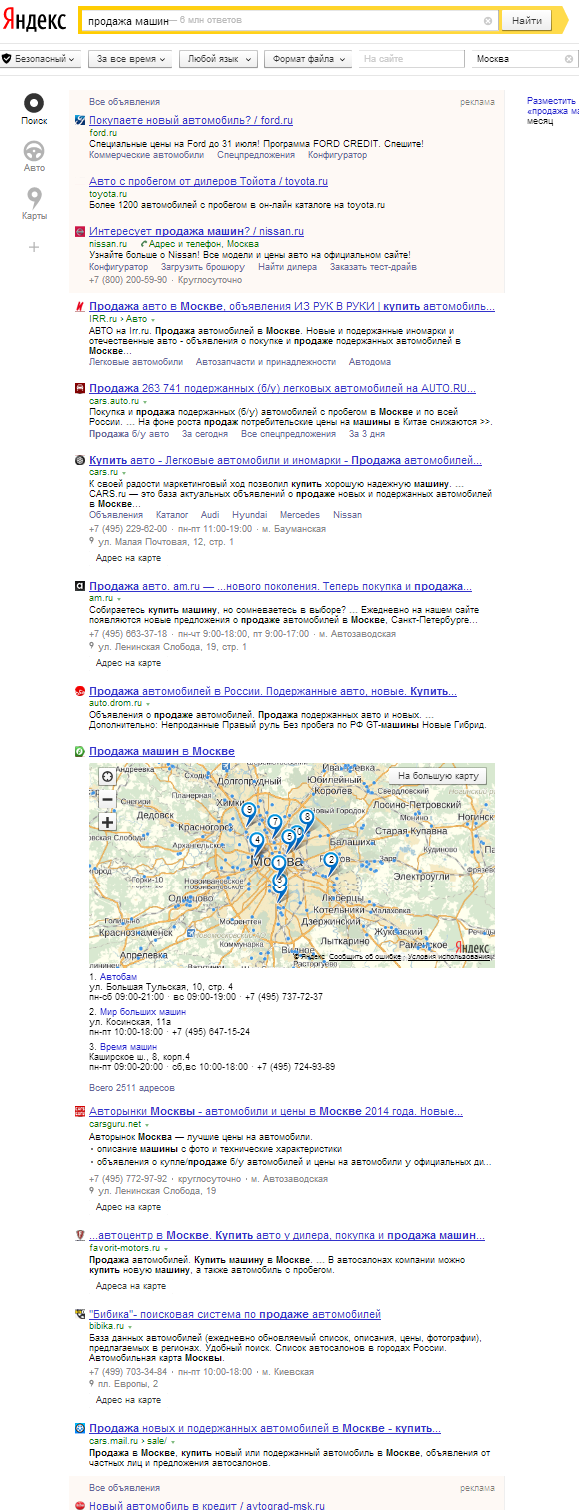Image resolution: width=579 pixels, height=1510 pixels.
Task: Focus the На сайте input field
Action: coord(411,59)
